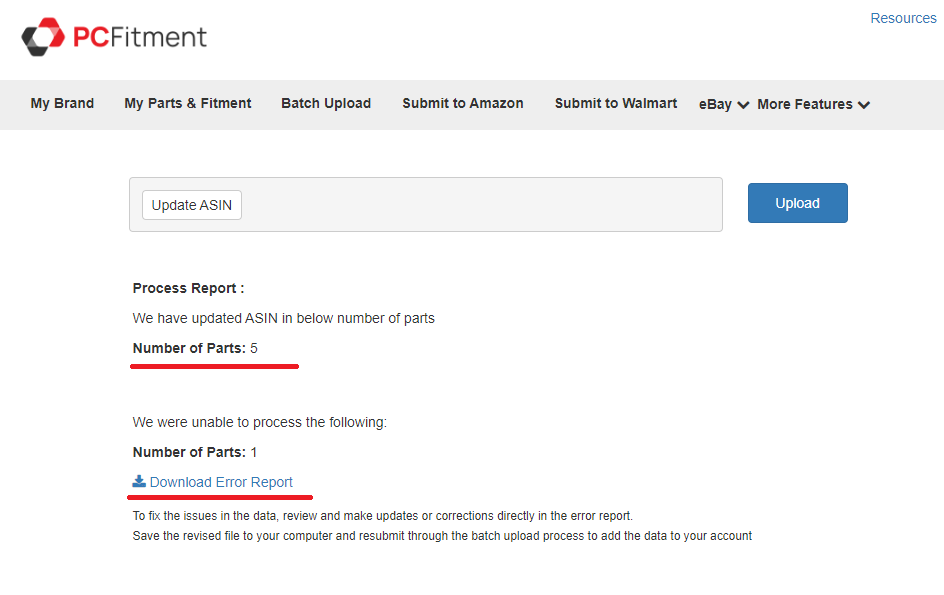944x595 pixels.
Task: Click the chevron arrow beside More Features
Action: pyautogui.click(x=864, y=105)
